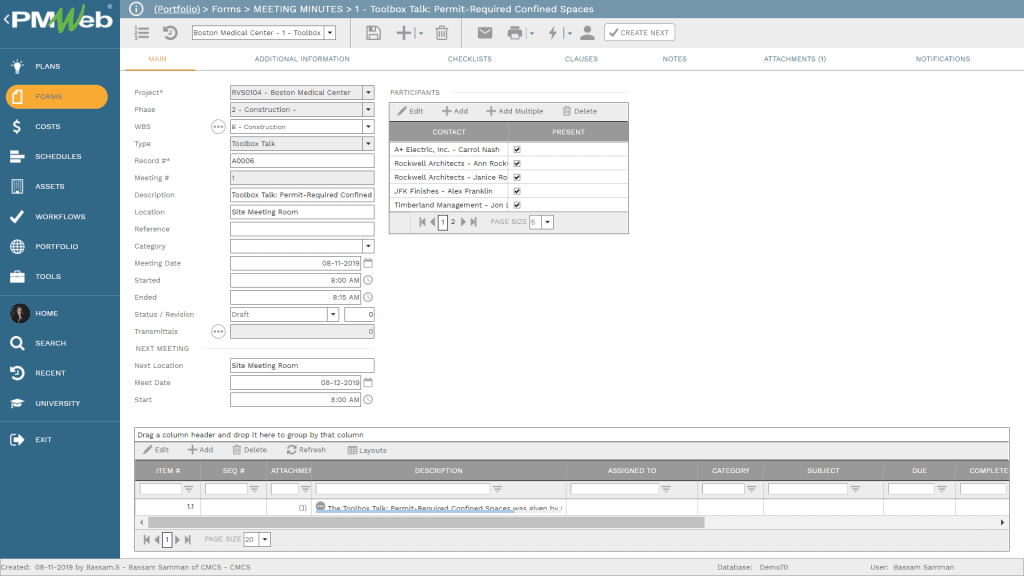The height and width of the screenshot is (576, 1024).
Task: Sort by Assigned To column header
Action: pyautogui.click(x=632, y=470)
